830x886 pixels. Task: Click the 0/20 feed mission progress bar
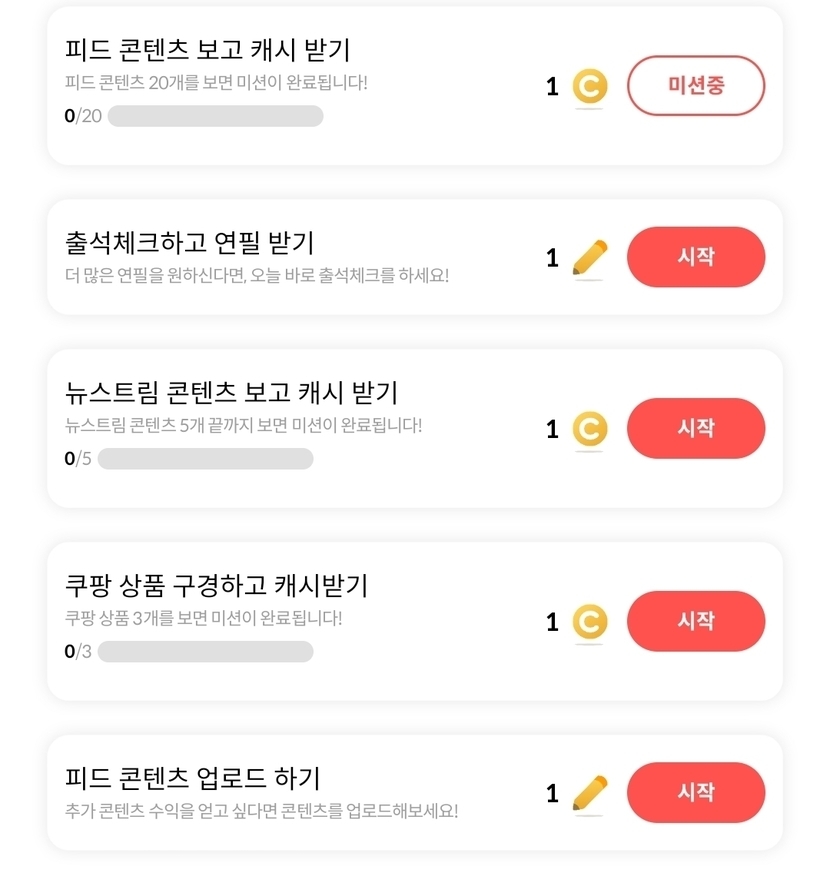[x=215, y=116]
